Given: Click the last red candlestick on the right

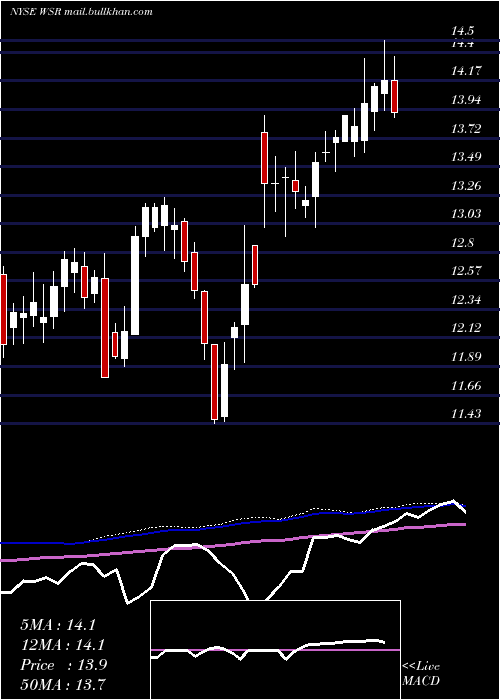Looking at the screenshot, I should tap(394, 96).
